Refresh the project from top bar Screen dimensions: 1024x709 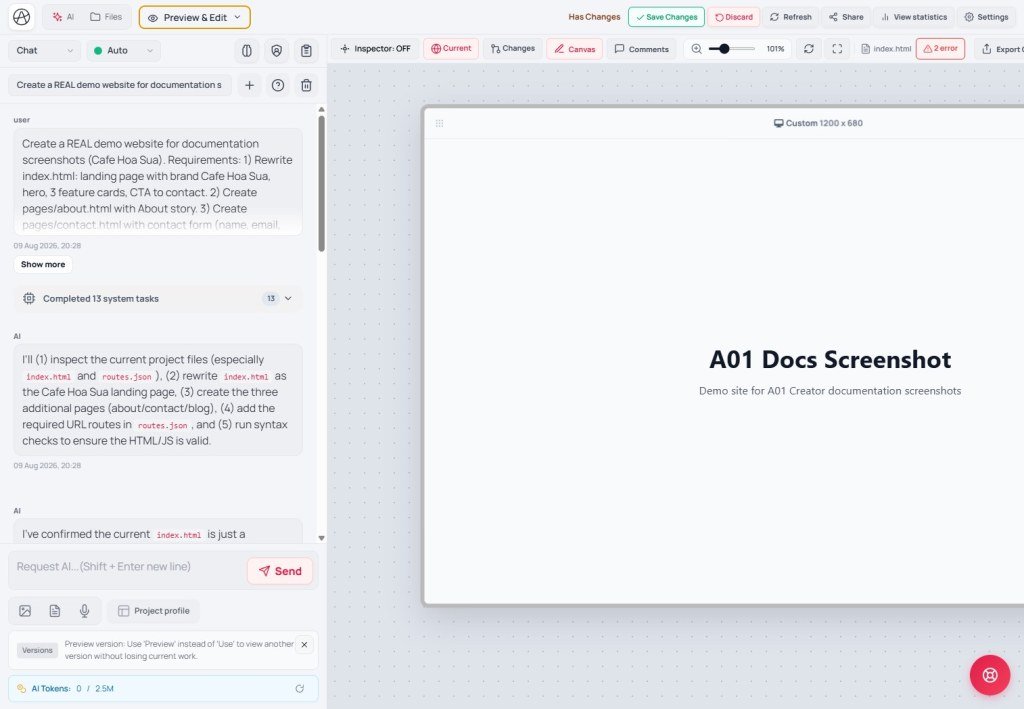790,17
